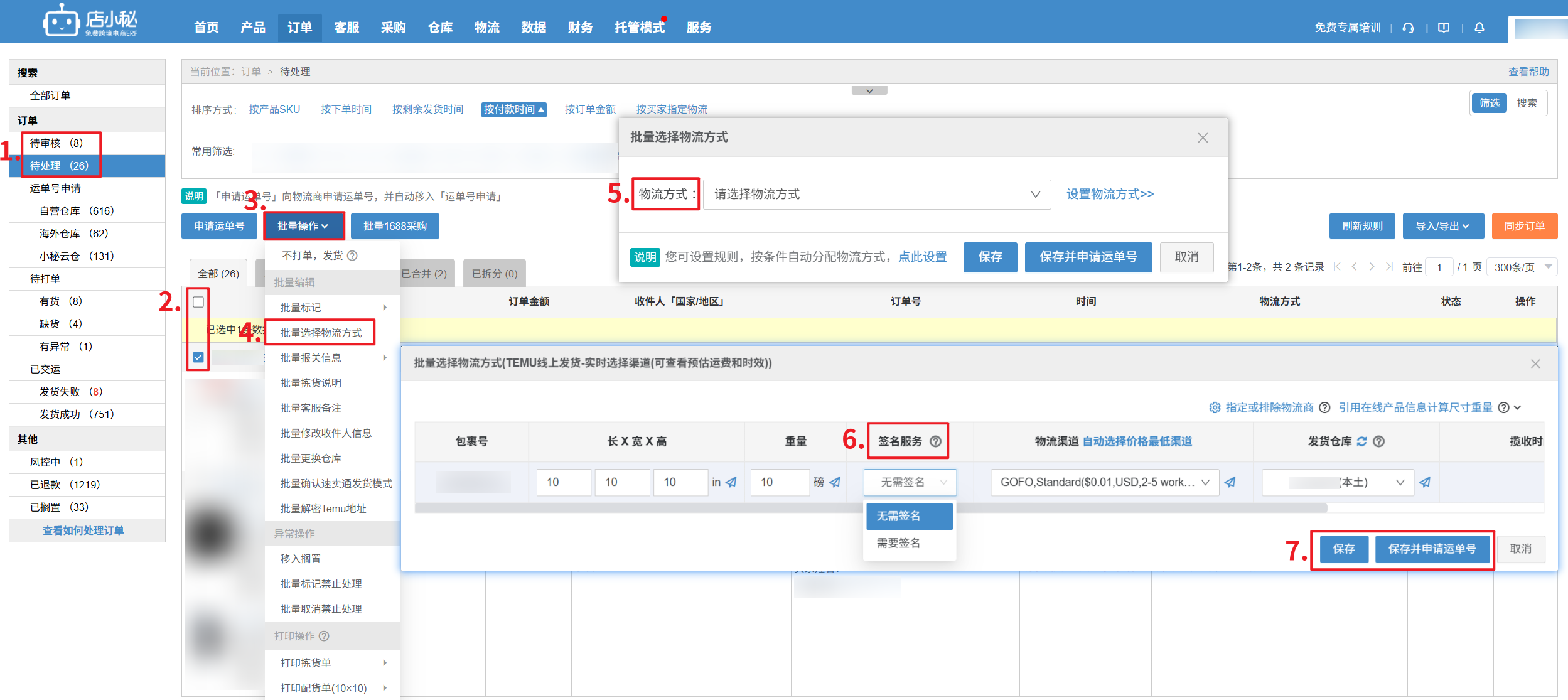Screen dimensions: 1568x700
Task: Open the notification bell icon
Action: tap(1479, 28)
